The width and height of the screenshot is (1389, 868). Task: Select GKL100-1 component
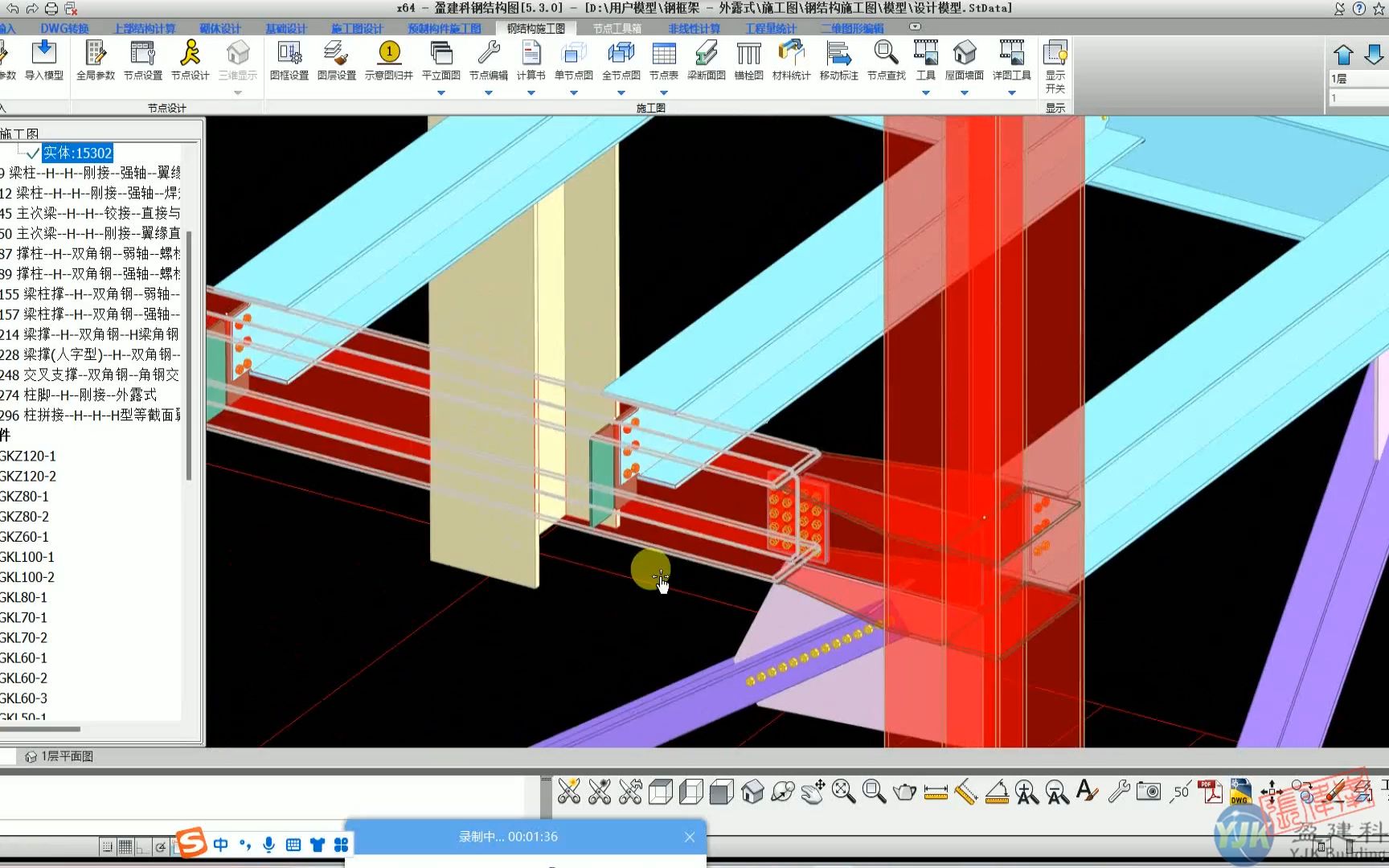[x=27, y=557]
